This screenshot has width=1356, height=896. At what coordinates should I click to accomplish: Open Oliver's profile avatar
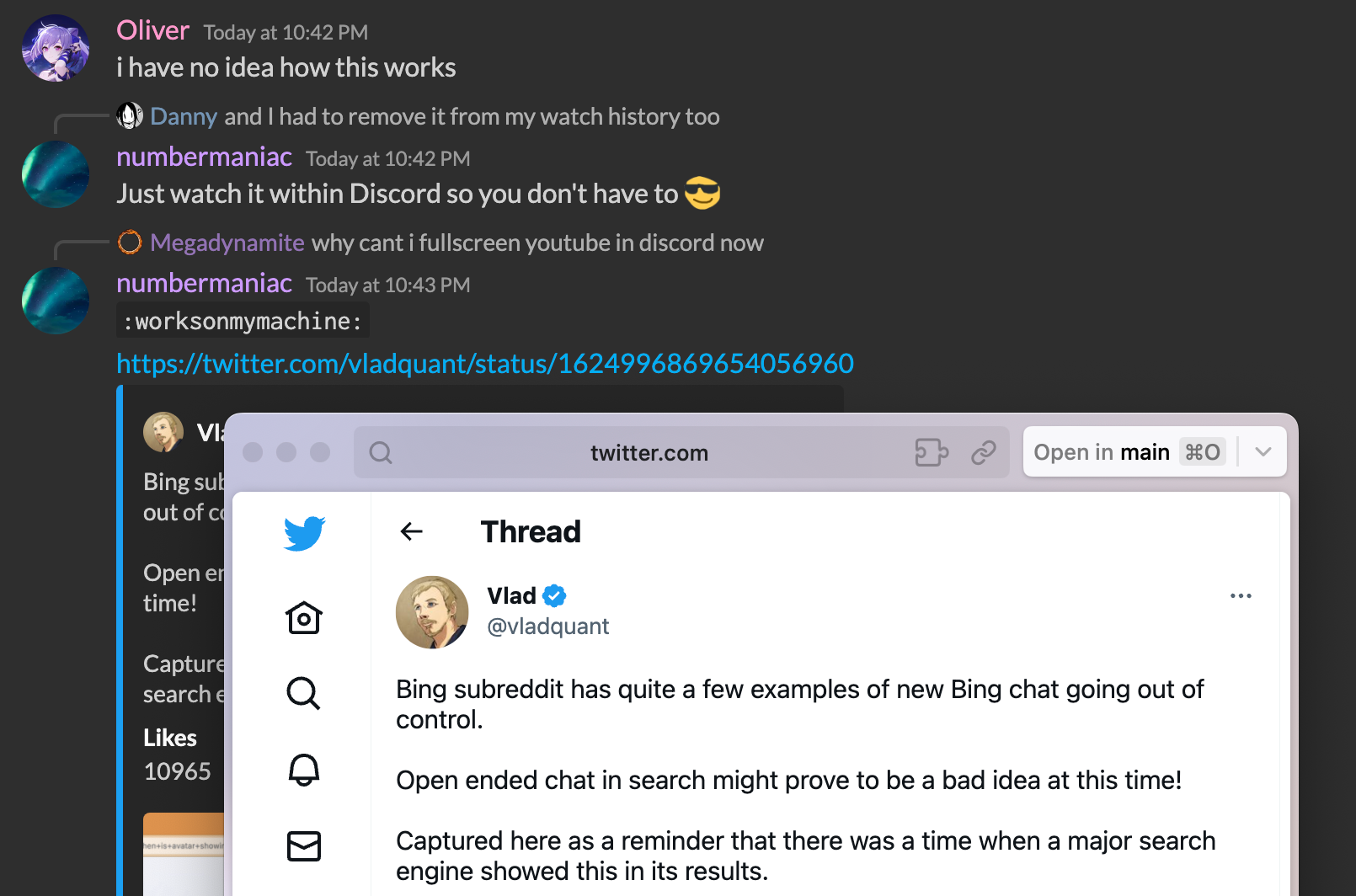[56, 48]
